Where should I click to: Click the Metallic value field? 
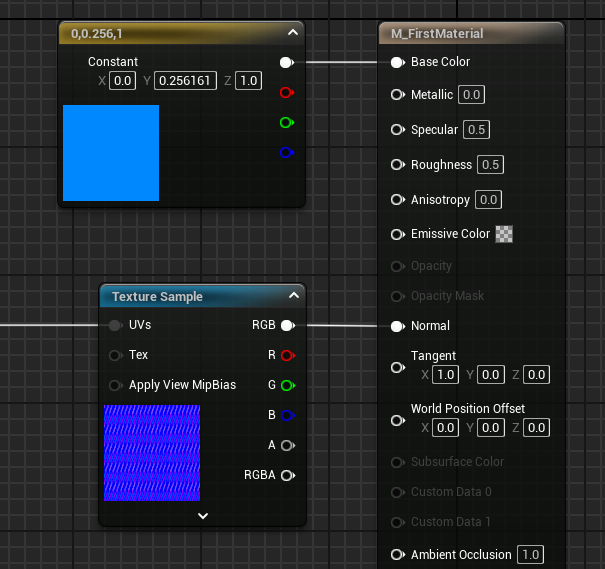[x=471, y=95]
